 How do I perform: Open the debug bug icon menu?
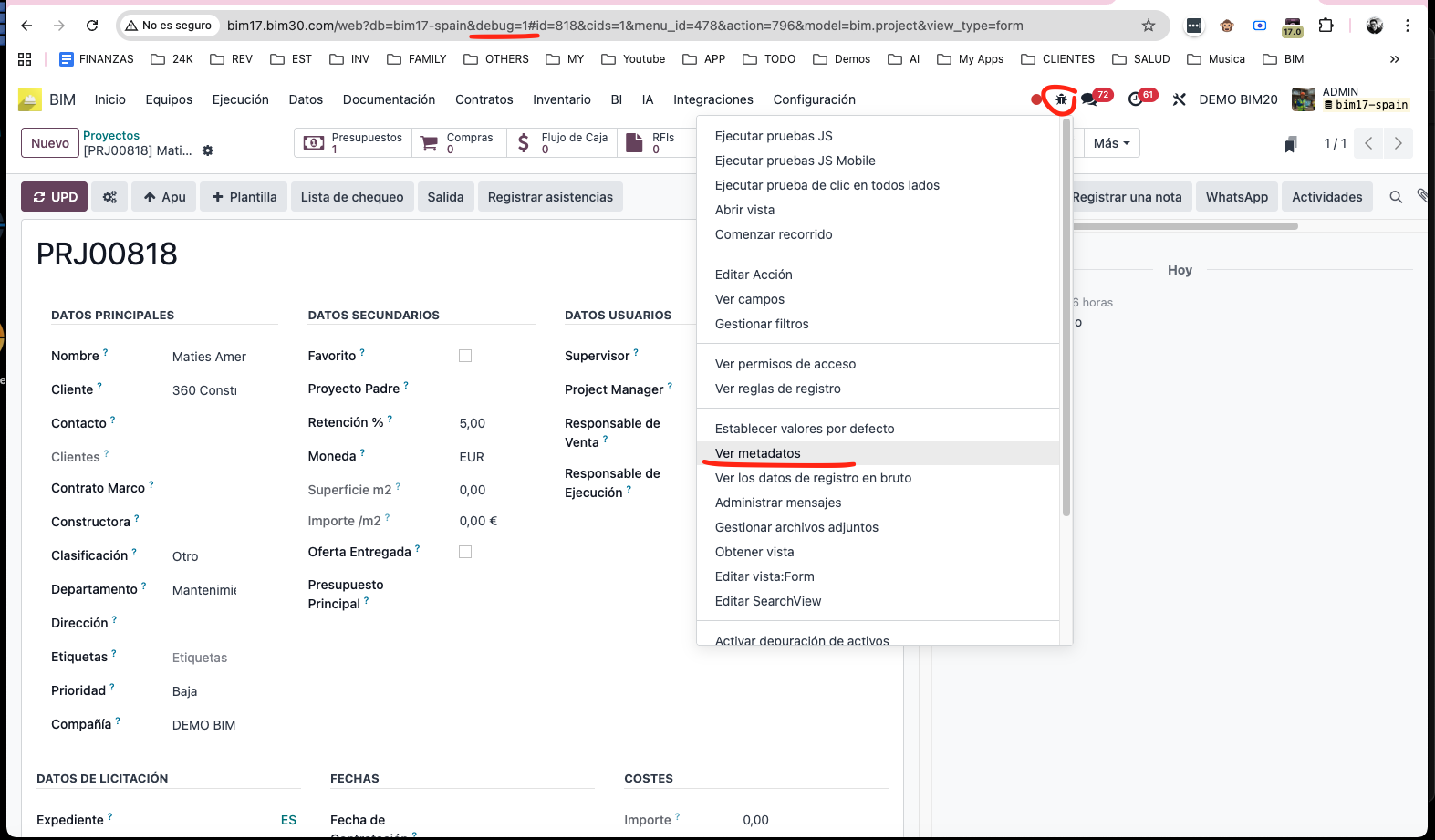[x=1060, y=99]
